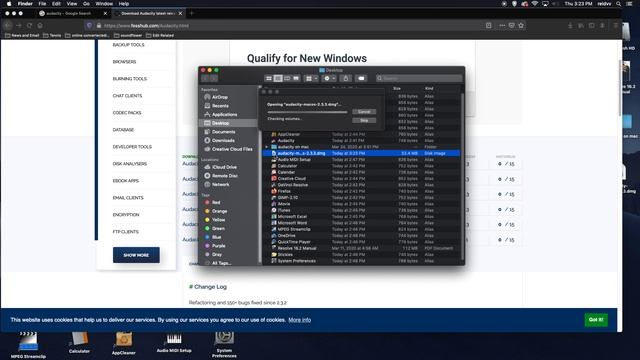640x360 pixels.
Task: Open AirDrop in Finder sidebar
Action: (220, 97)
